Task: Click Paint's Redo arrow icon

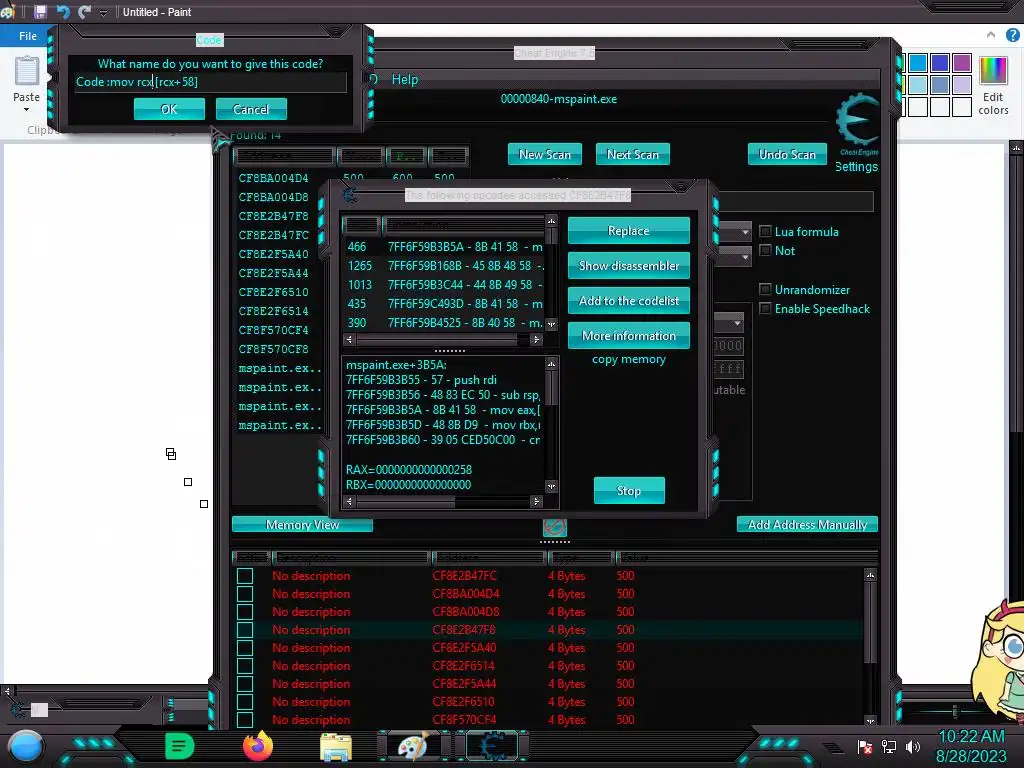Action: [84, 12]
